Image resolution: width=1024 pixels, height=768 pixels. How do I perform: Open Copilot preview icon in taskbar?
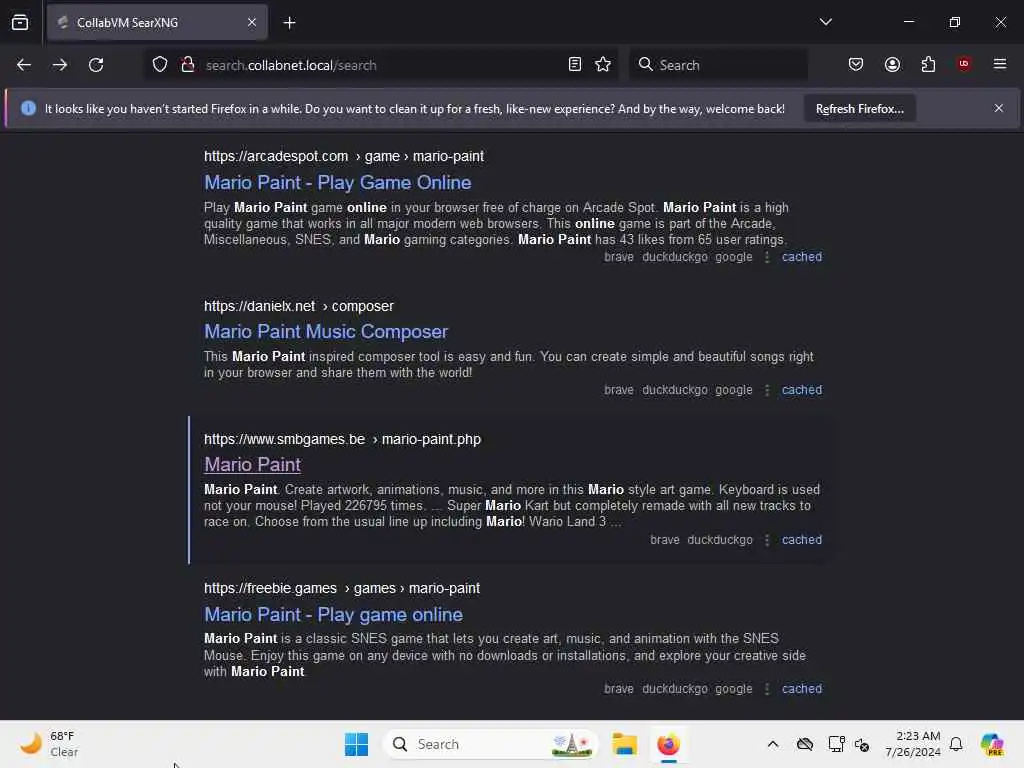point(992,744)
